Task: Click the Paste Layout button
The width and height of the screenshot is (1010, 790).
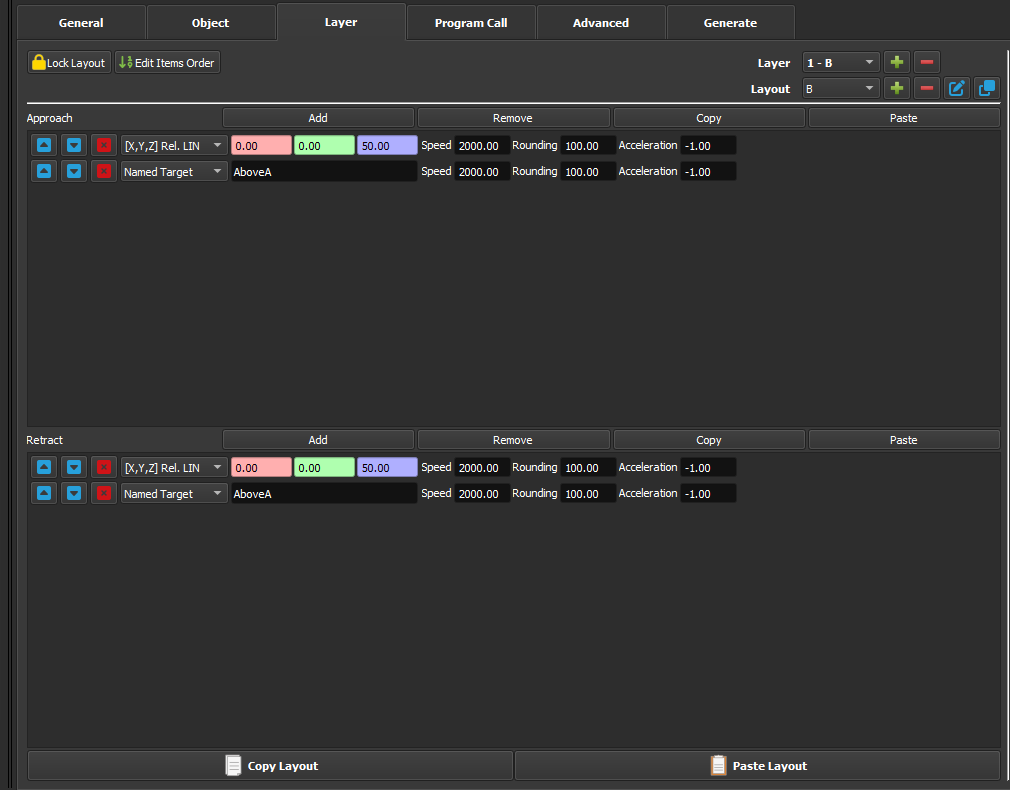Action: [757, 766]
